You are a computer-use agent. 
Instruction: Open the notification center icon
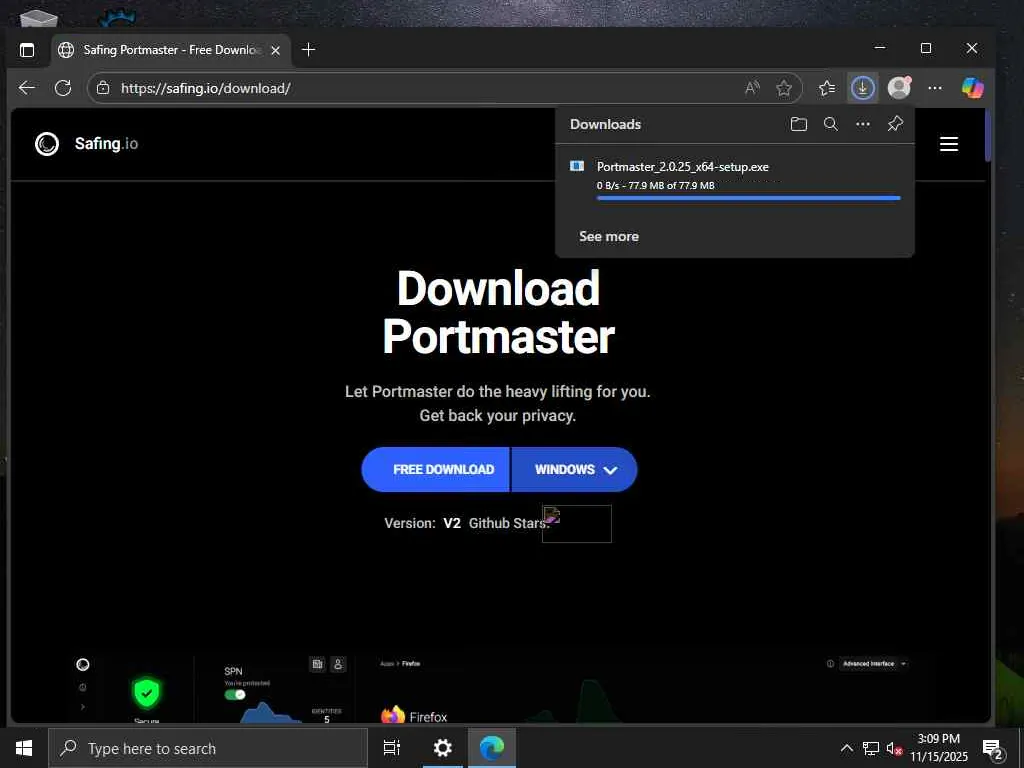pos(993,749)
